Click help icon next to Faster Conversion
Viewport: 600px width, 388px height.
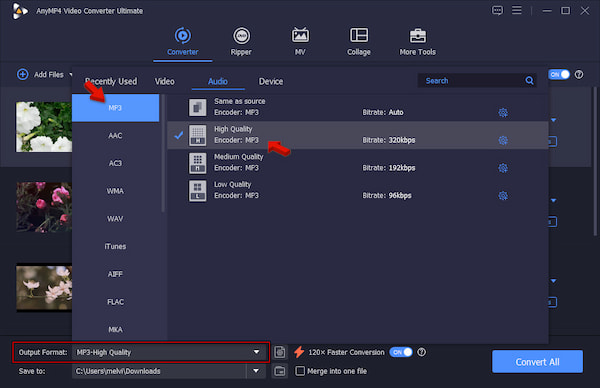[x=421, y=352]
